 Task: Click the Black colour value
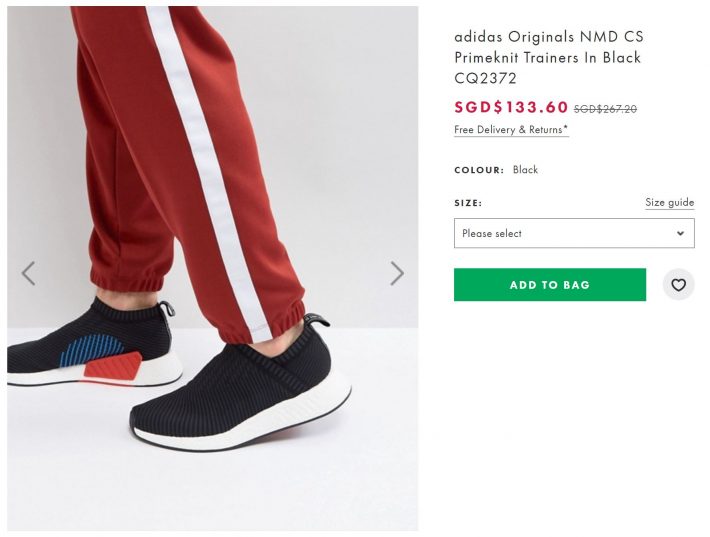coord(525,170)
